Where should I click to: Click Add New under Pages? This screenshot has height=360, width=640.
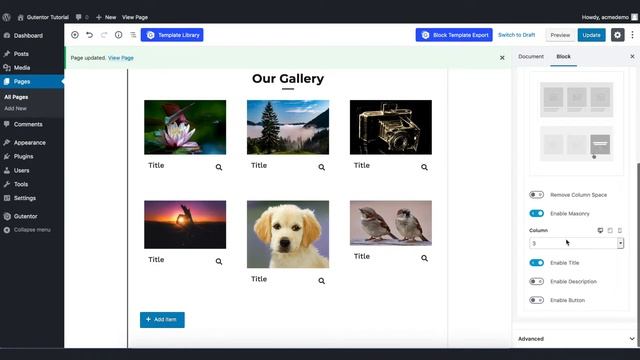[x=15, y=109]
